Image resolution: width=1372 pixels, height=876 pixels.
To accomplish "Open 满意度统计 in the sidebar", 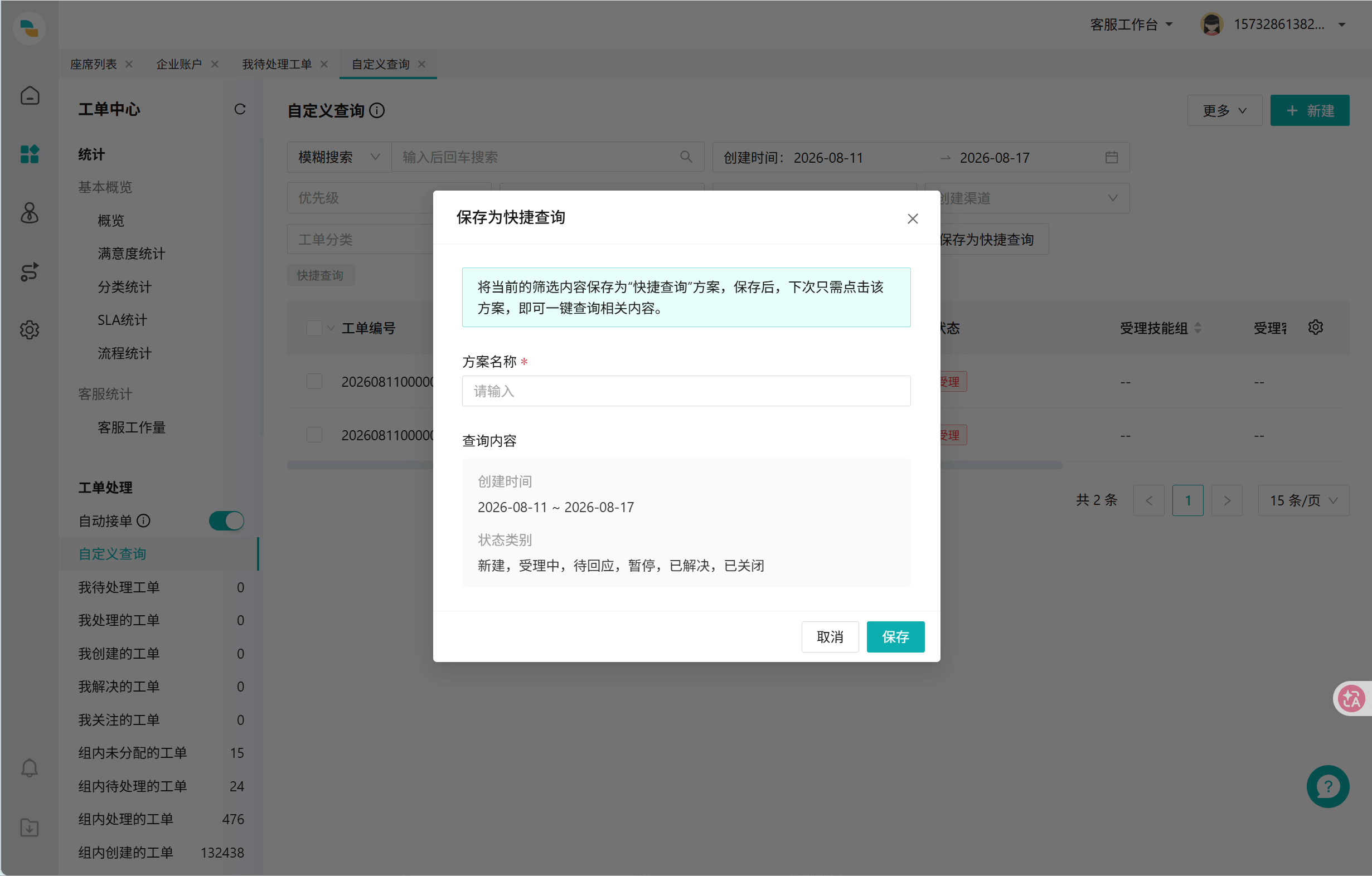I will [x=132, y=254].
